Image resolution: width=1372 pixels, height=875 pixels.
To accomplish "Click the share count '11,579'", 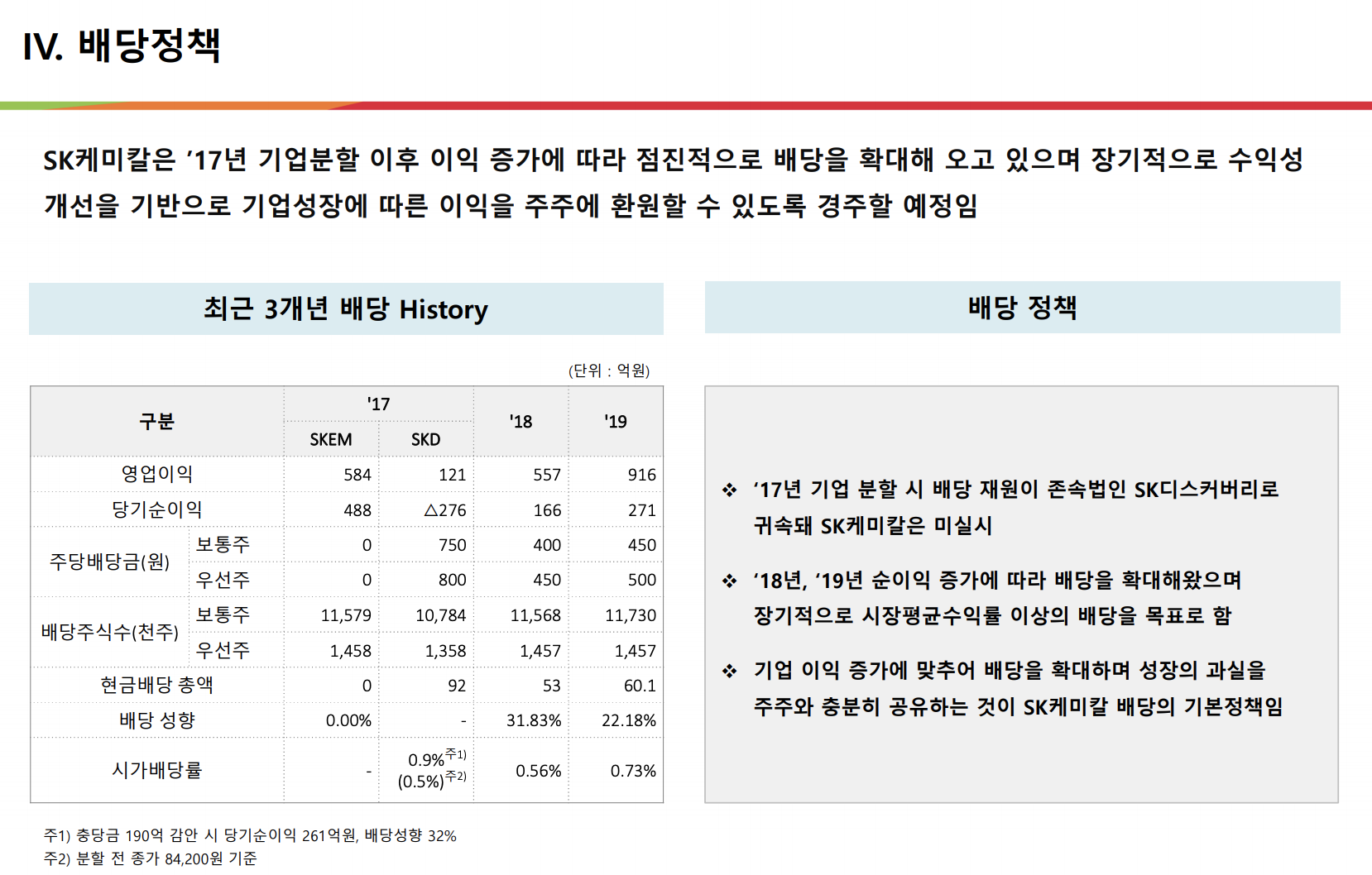I will click(x=346, y=615).
